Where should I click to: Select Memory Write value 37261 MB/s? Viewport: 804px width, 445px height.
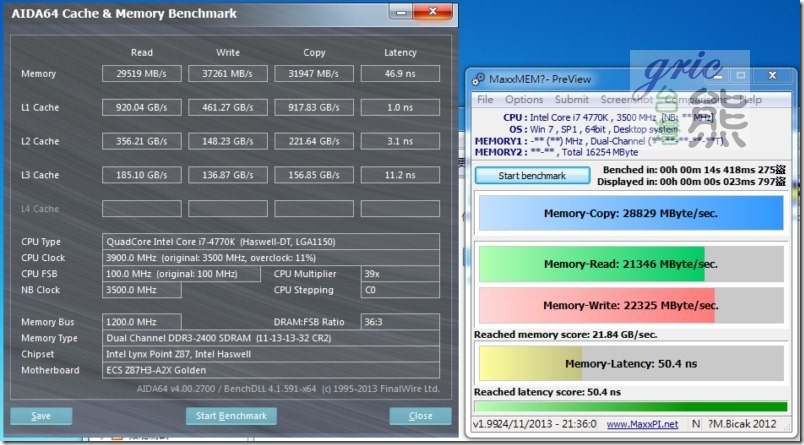(x=228, y=73)
